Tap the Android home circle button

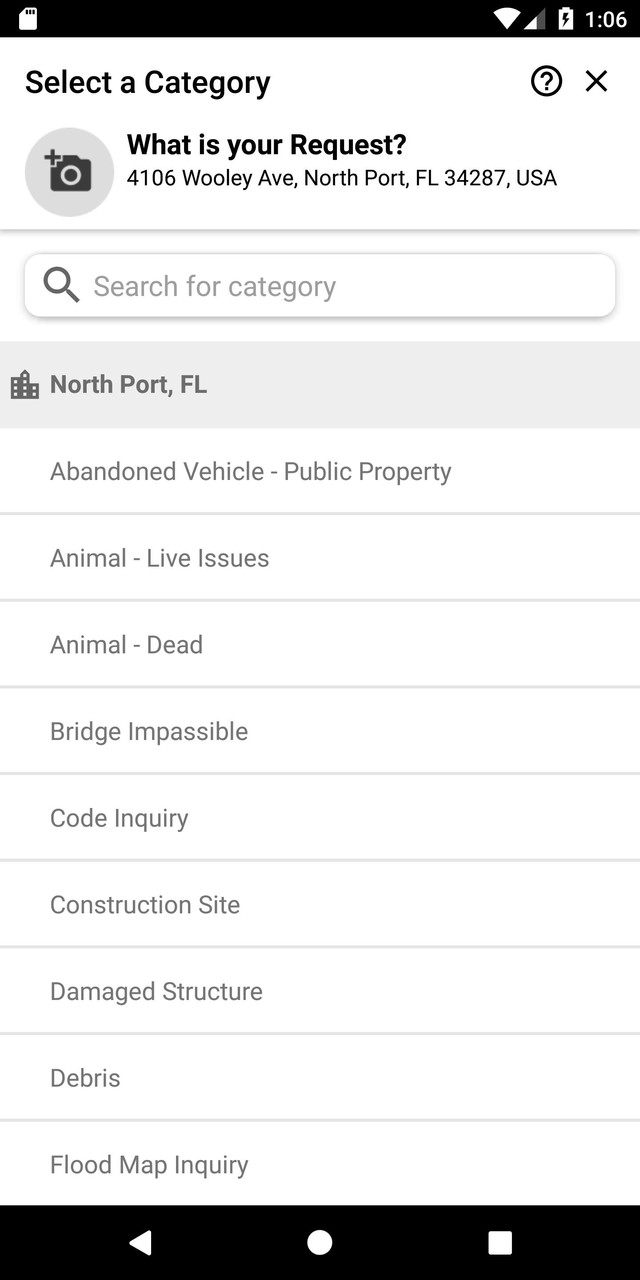319,1242
